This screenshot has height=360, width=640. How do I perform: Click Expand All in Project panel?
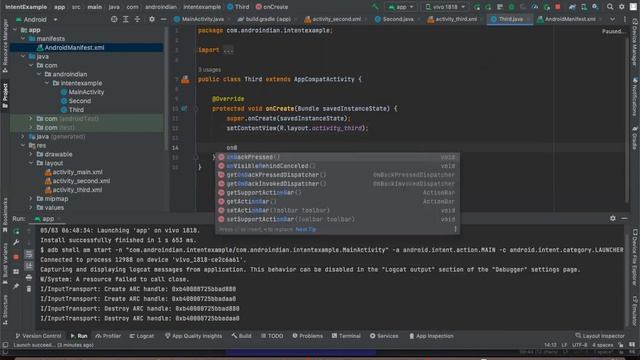[126, 19]
